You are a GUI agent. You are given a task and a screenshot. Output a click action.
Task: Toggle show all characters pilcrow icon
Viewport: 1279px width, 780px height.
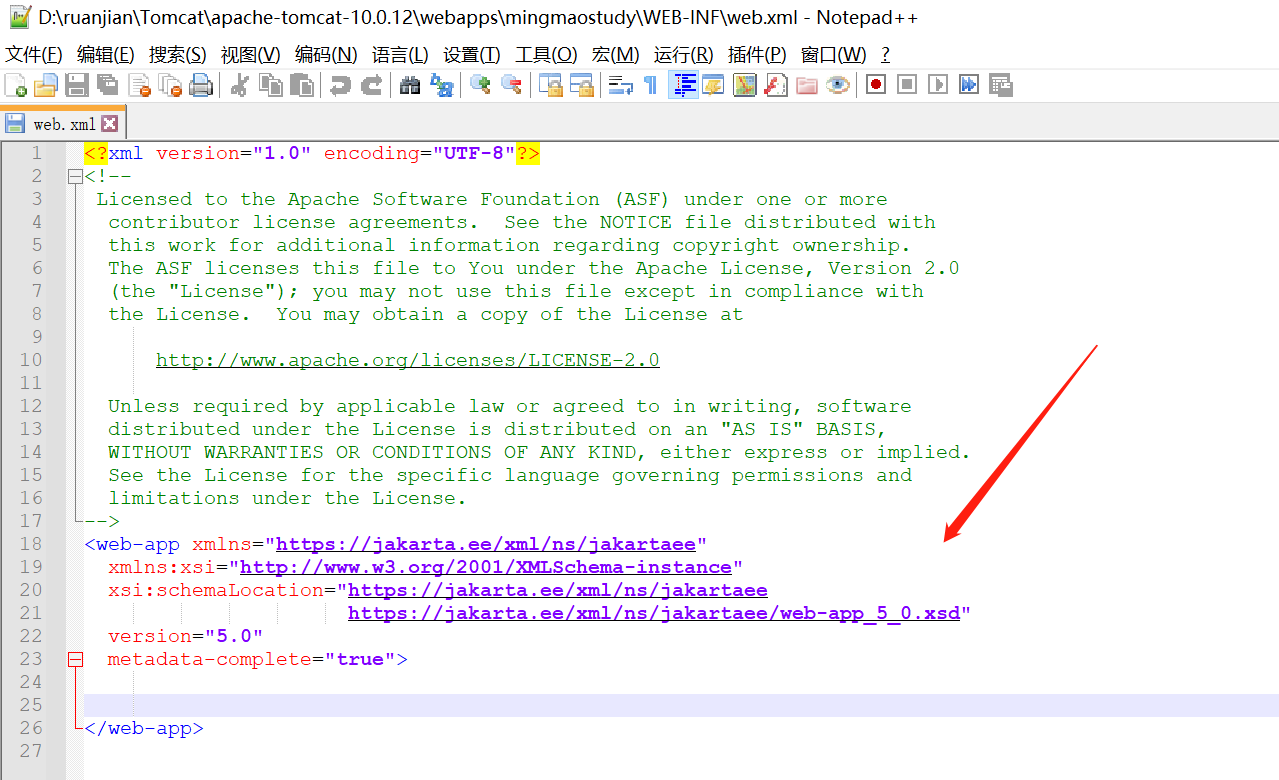coord(651,85)
